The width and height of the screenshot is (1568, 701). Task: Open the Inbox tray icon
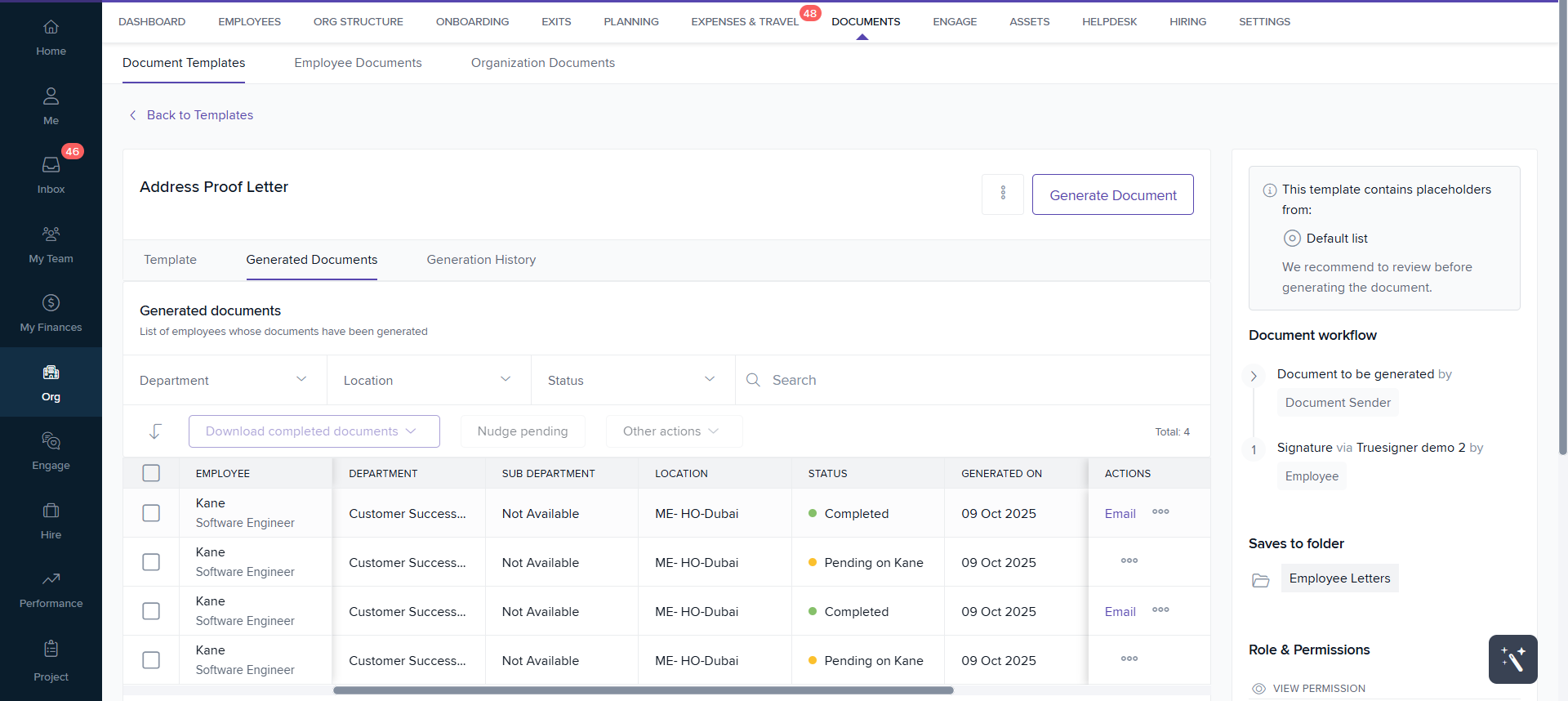click(51, 164)
